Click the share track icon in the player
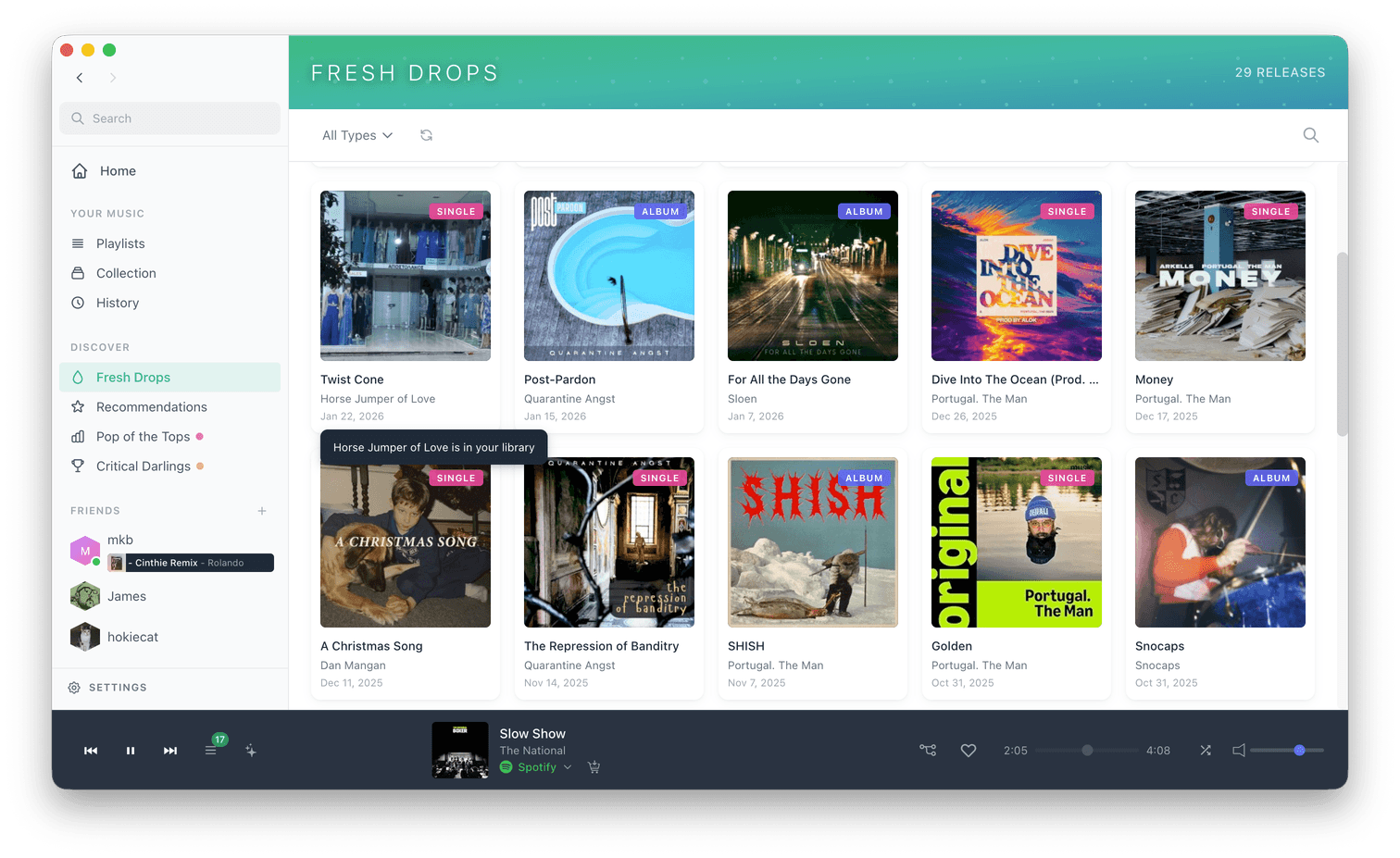The height and width of the screenshot is (858, 1400). (928, 751)
